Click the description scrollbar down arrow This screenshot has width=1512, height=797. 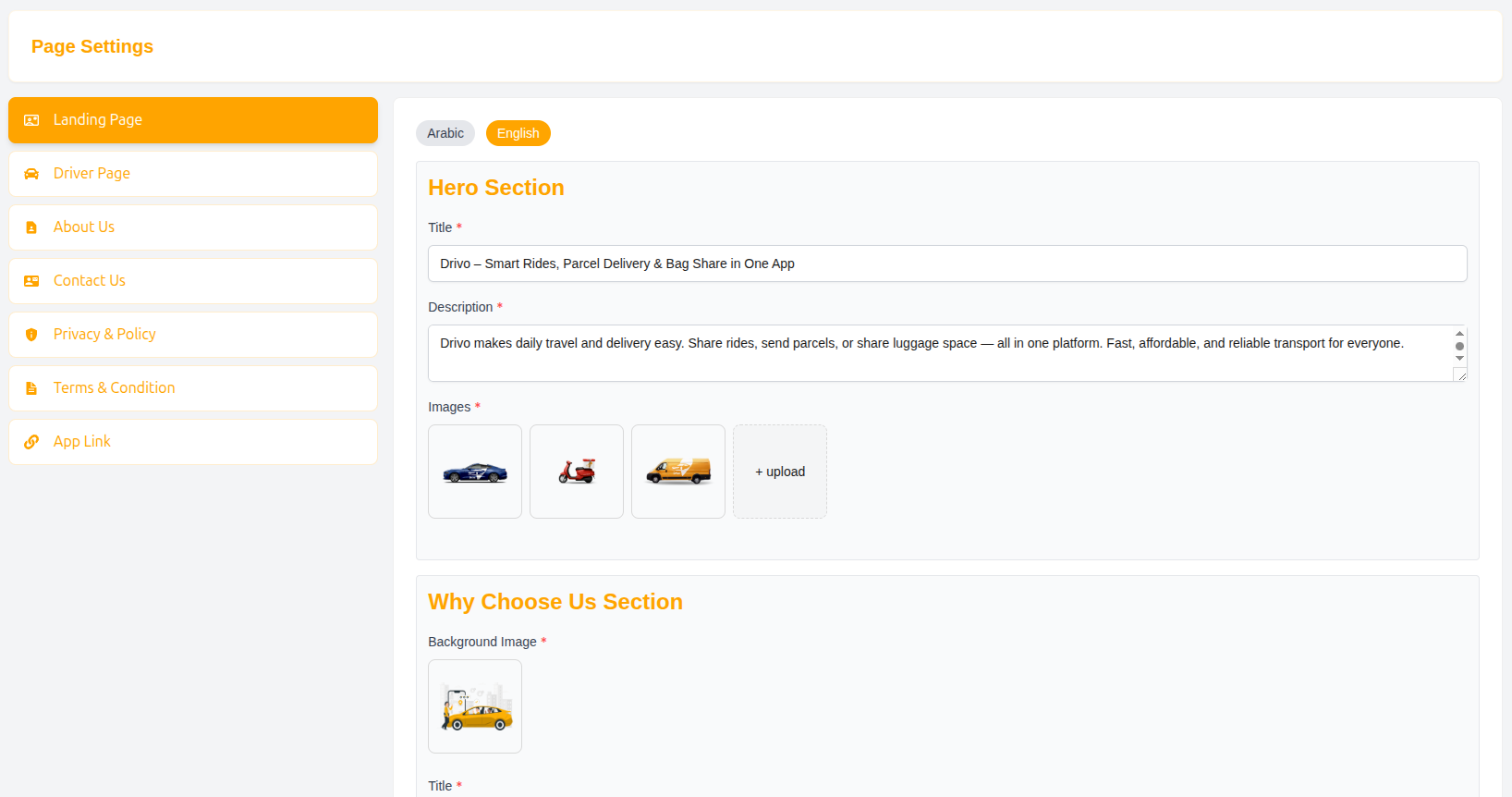1459,359
